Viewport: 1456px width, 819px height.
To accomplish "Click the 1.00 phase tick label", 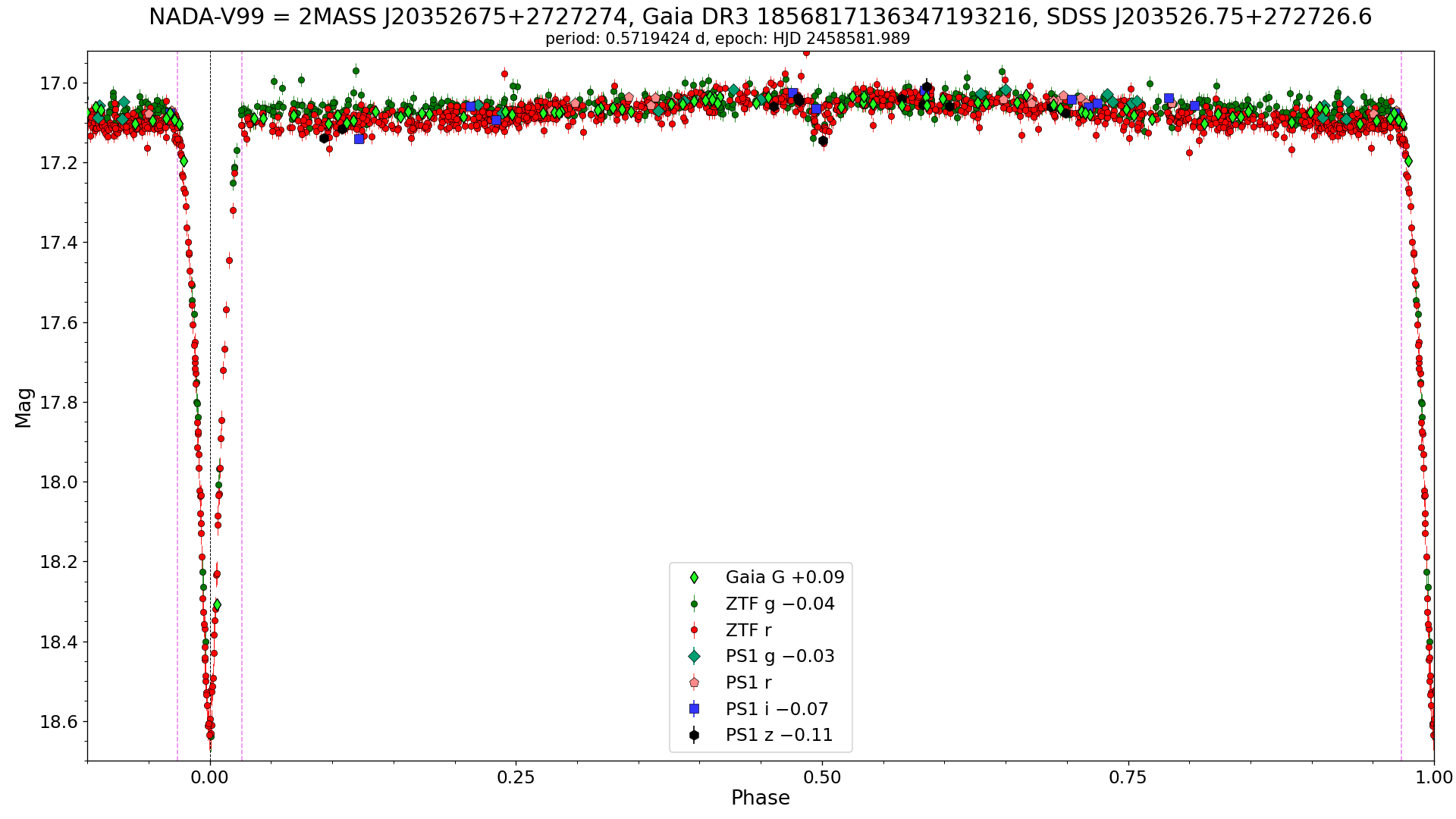I will pyautogui.click(x=1433, y=777).
